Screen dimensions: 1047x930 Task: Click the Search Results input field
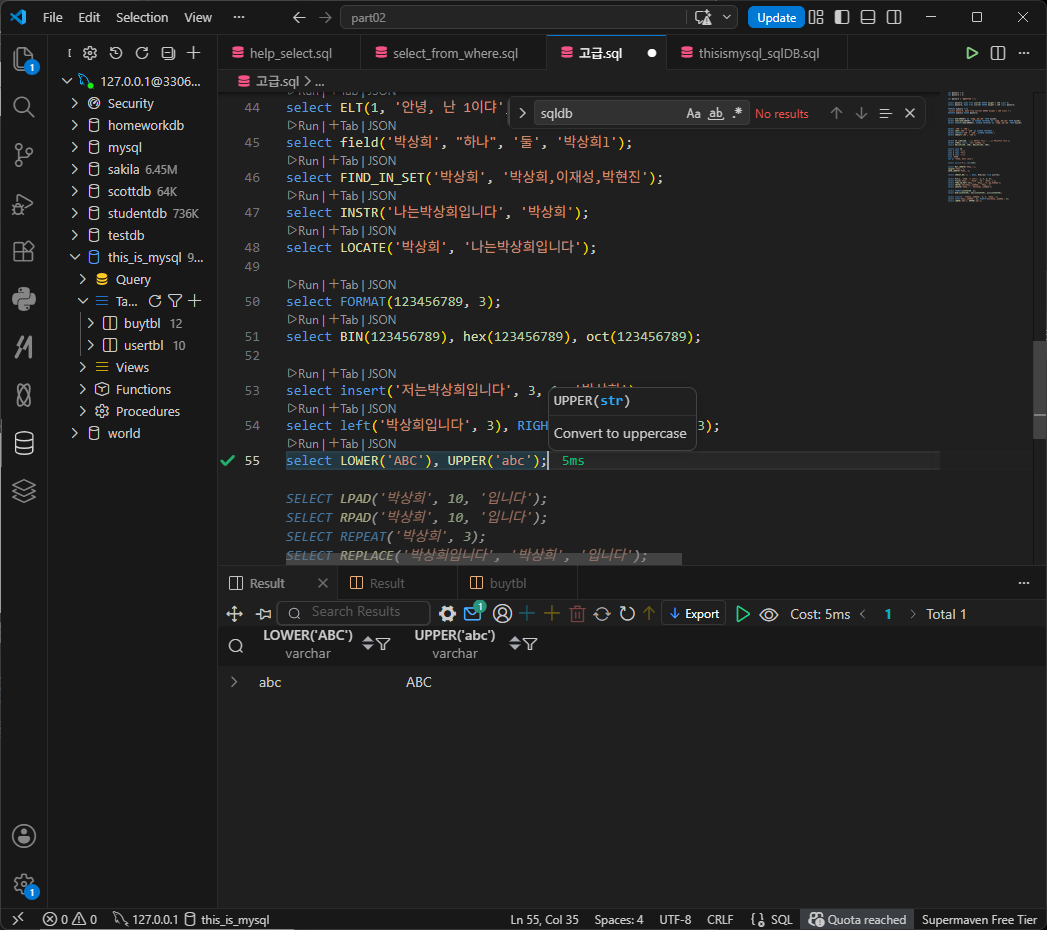[354, 612]
